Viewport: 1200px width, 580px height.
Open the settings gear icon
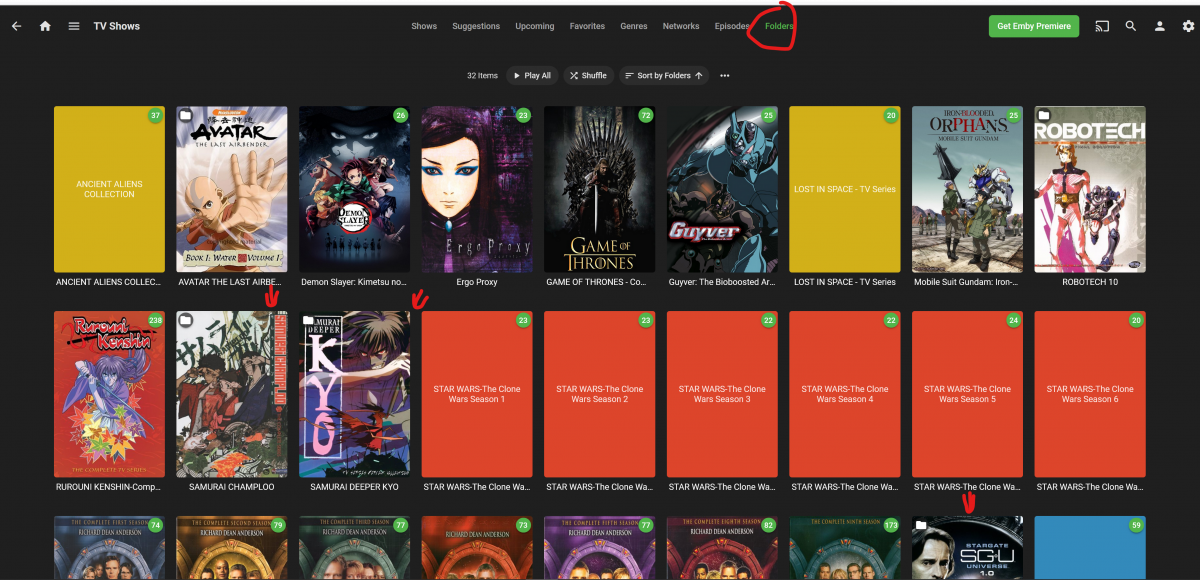tap(1188, 26)
